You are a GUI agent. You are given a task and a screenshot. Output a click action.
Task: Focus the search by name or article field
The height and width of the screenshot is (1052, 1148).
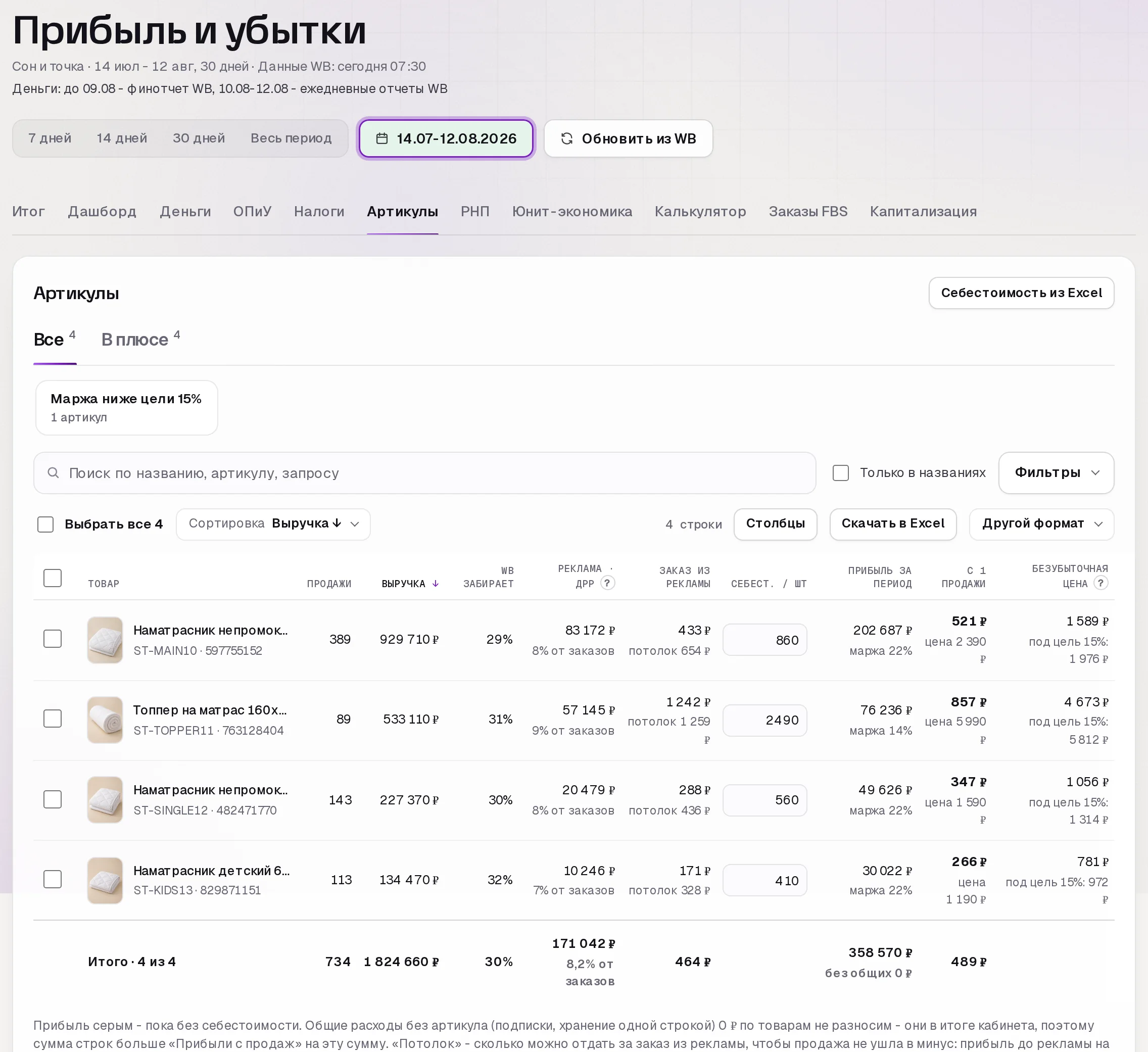pyautogui.click(x=424, y=473)
